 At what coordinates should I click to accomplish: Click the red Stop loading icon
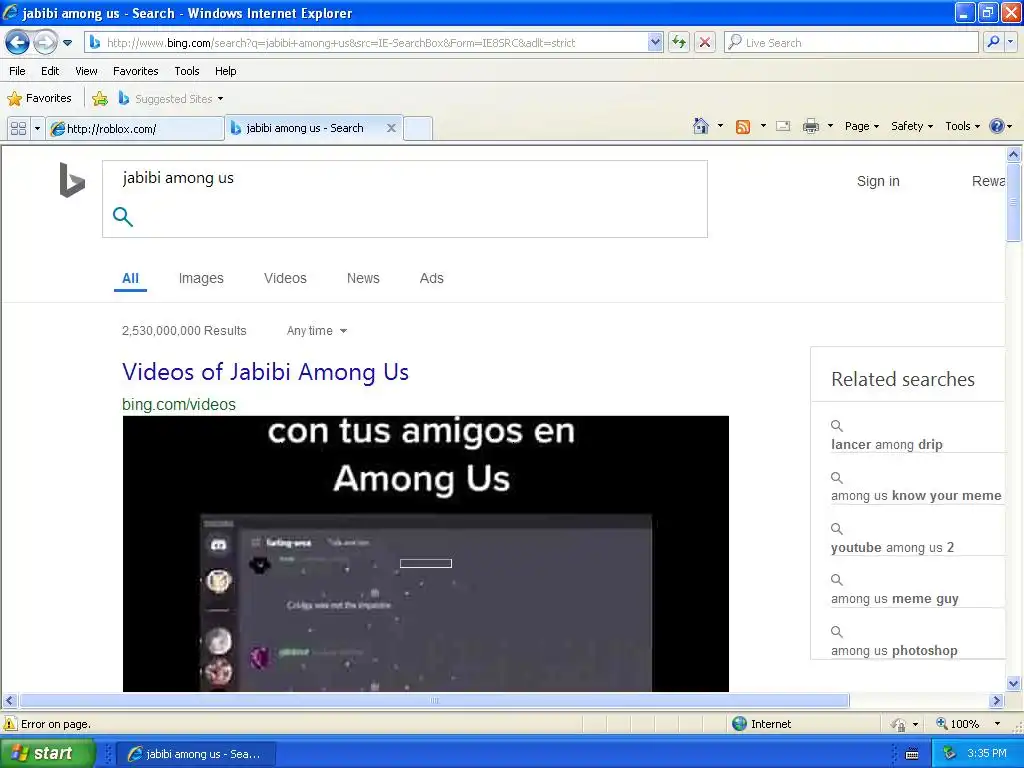coord(705,43)
